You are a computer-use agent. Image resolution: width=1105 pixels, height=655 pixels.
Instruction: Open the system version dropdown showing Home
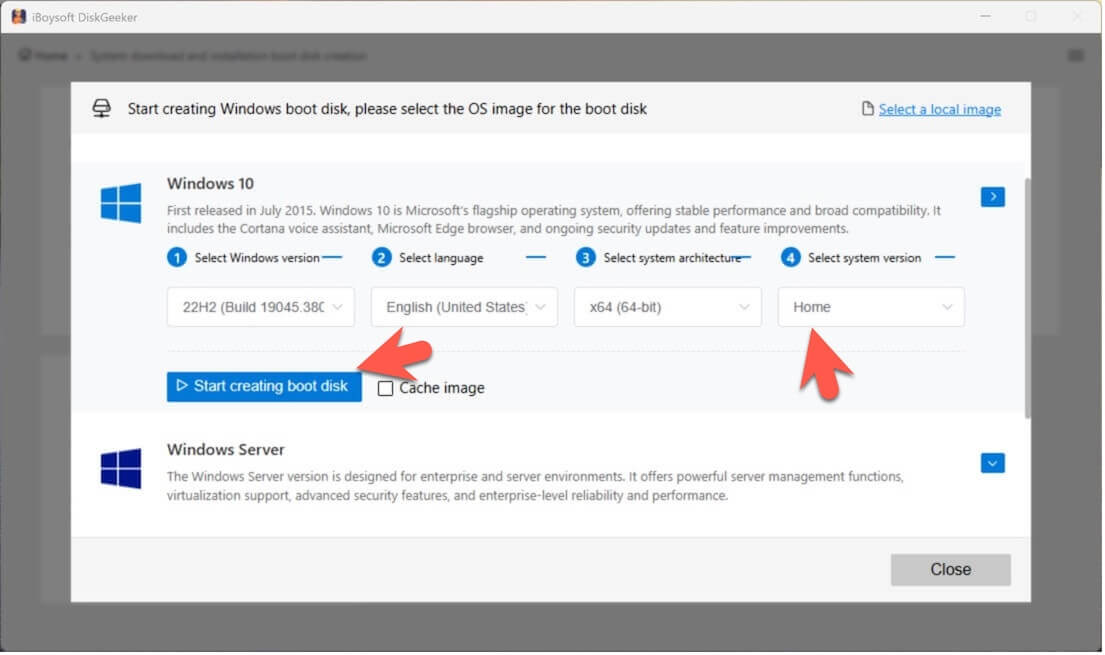tap(871, 307)
